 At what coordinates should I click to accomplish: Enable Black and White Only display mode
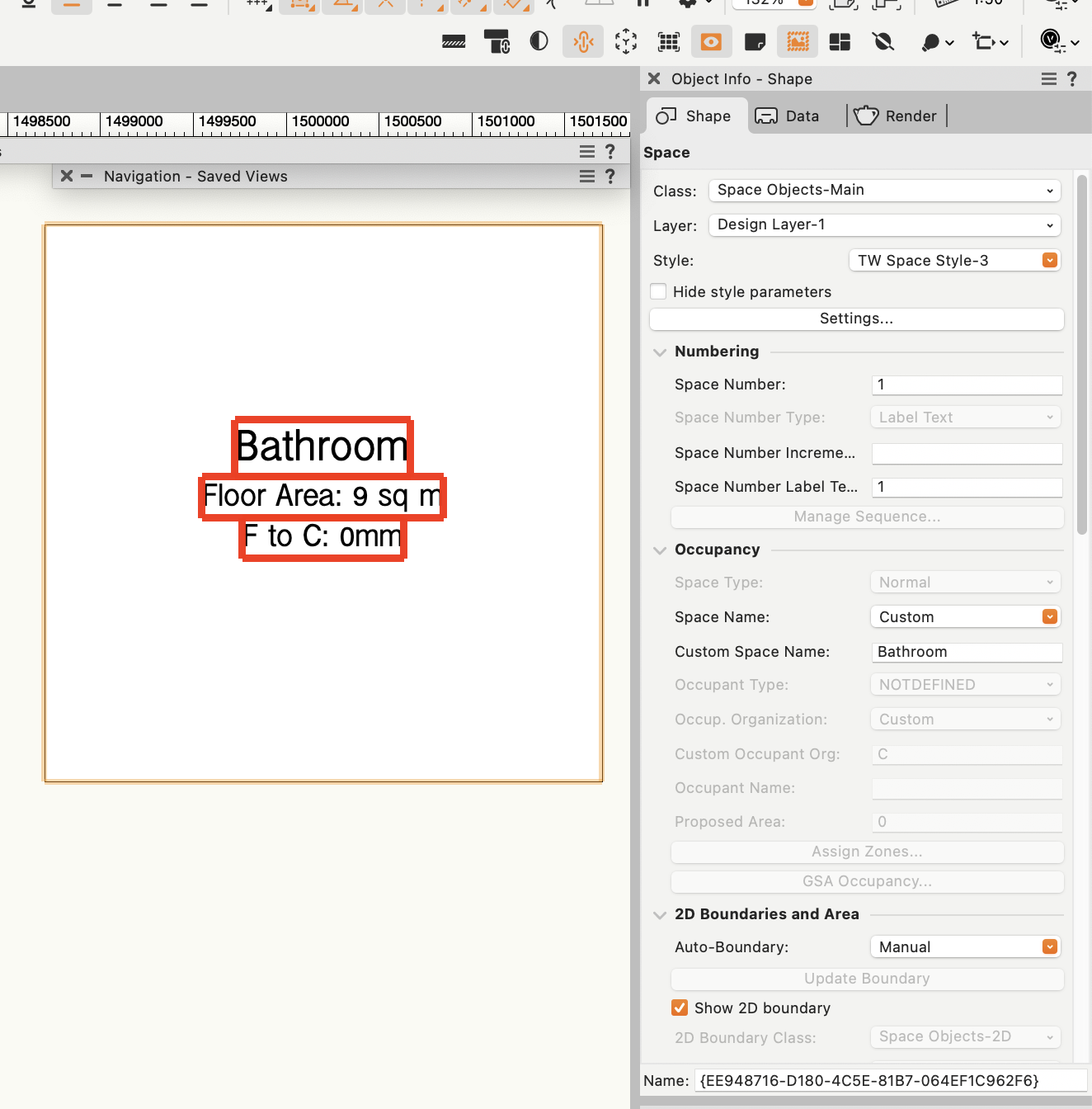(x=539, y=41)
